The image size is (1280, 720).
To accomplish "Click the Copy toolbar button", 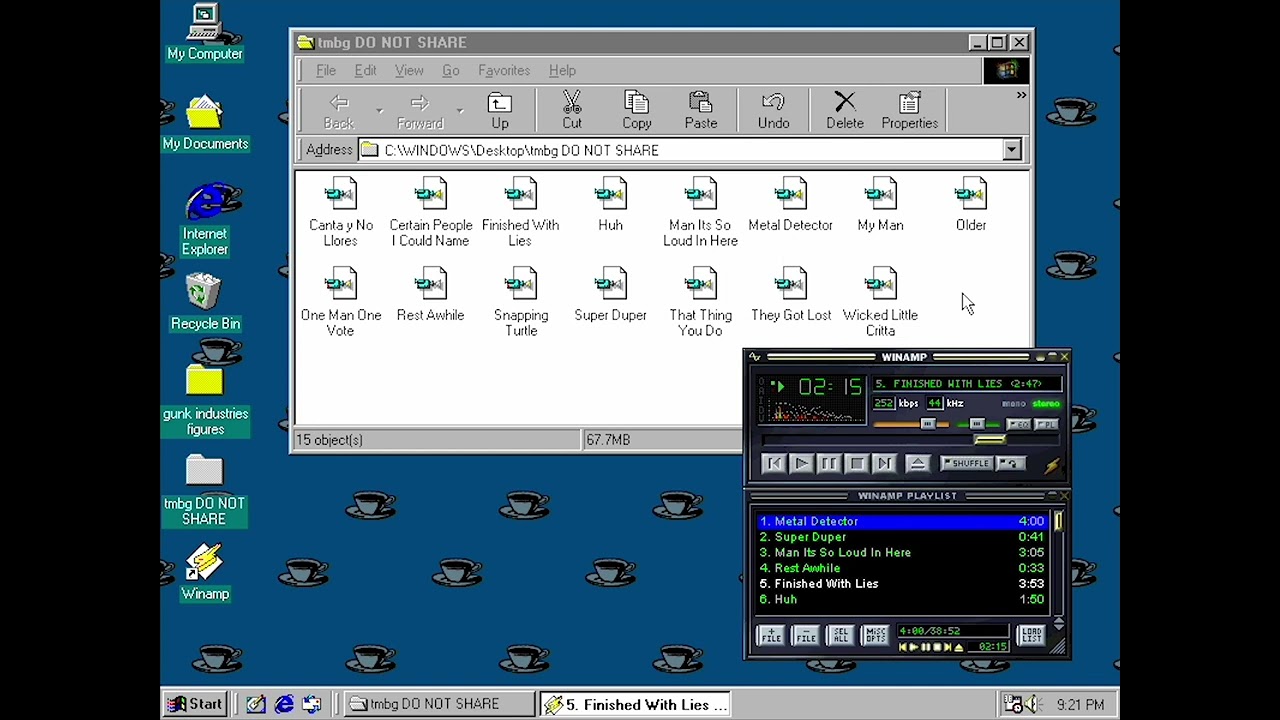I will coord(637,111).
